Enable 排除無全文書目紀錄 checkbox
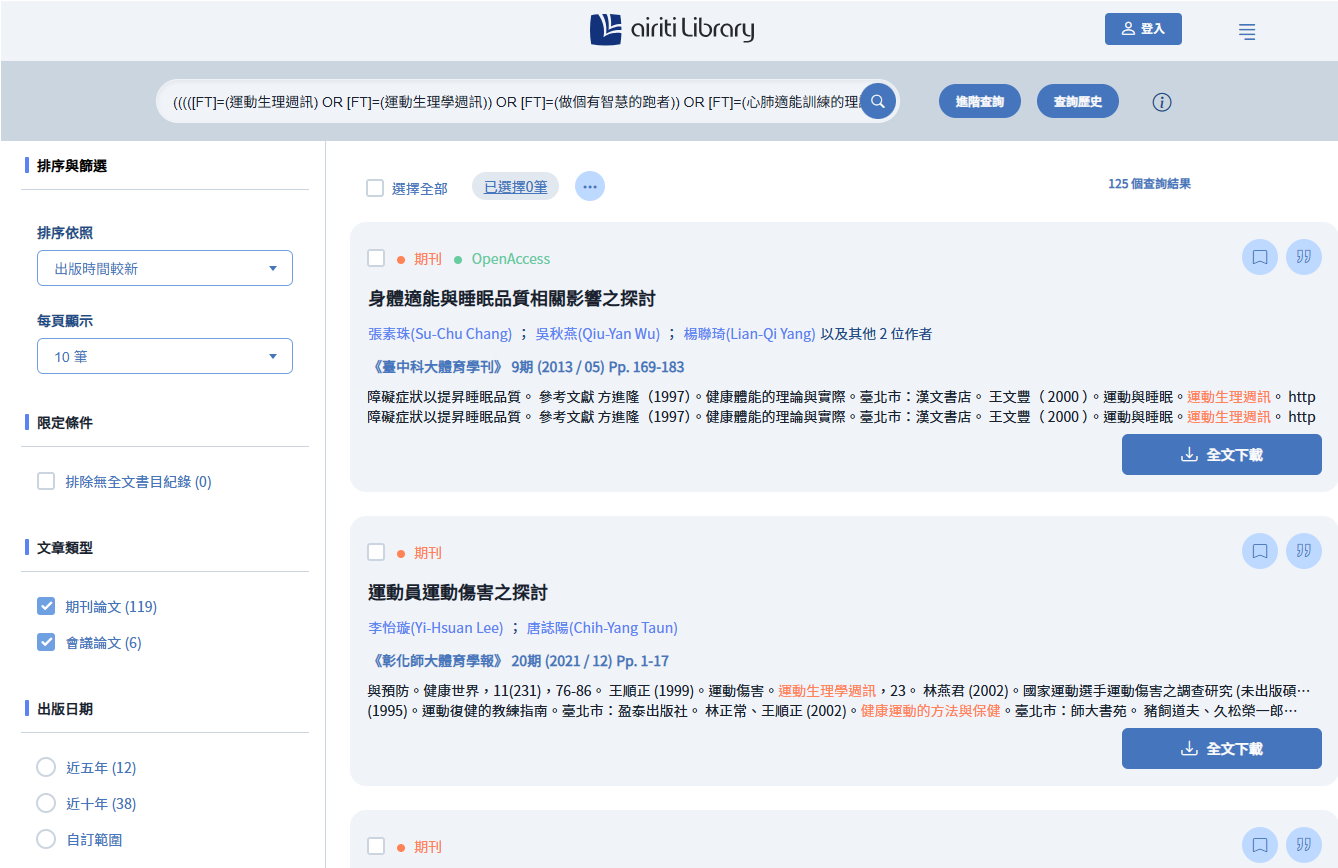Image resolution: width=1338 pixels, height=868 pixels. (x=46, y=481)
